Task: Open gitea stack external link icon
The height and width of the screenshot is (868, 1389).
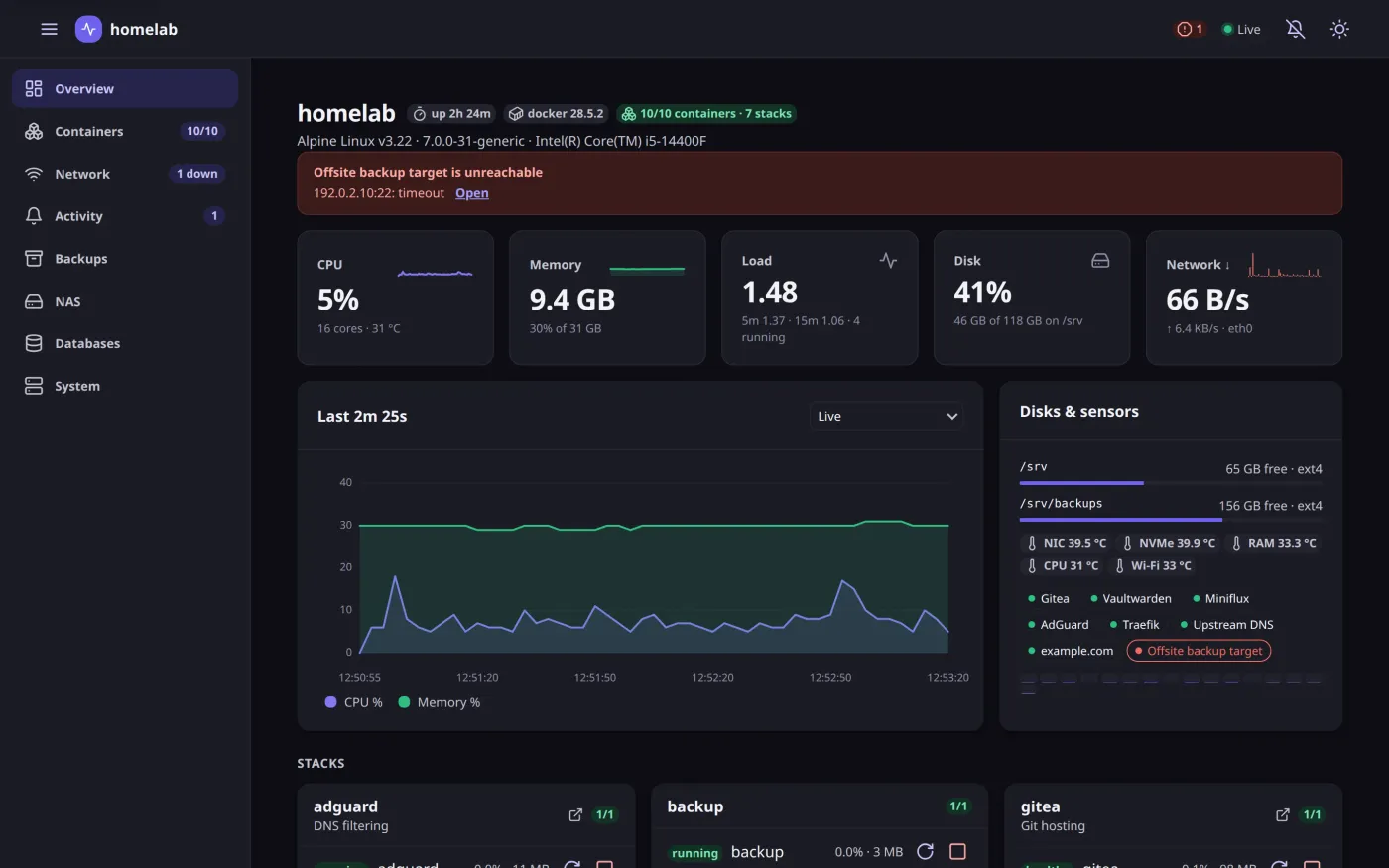Action: click(1283, 814)
